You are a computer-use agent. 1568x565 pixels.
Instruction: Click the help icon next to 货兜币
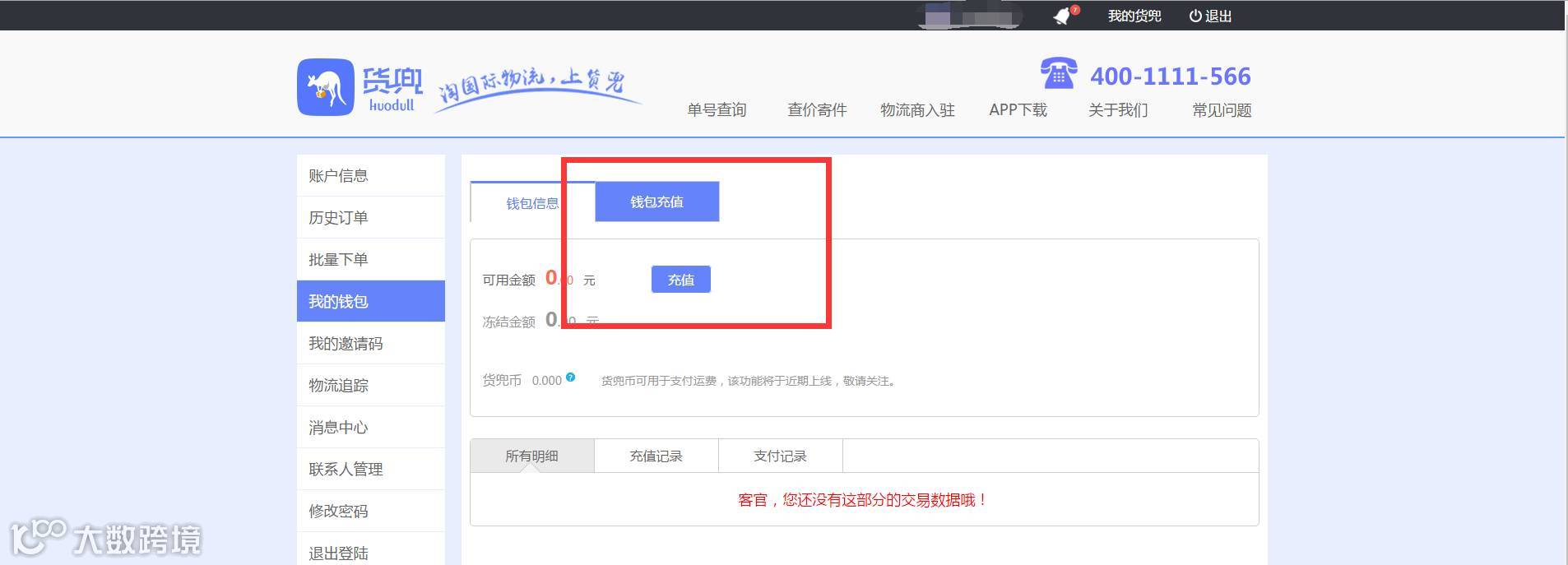pyautogui.click(x=570, y=377)
